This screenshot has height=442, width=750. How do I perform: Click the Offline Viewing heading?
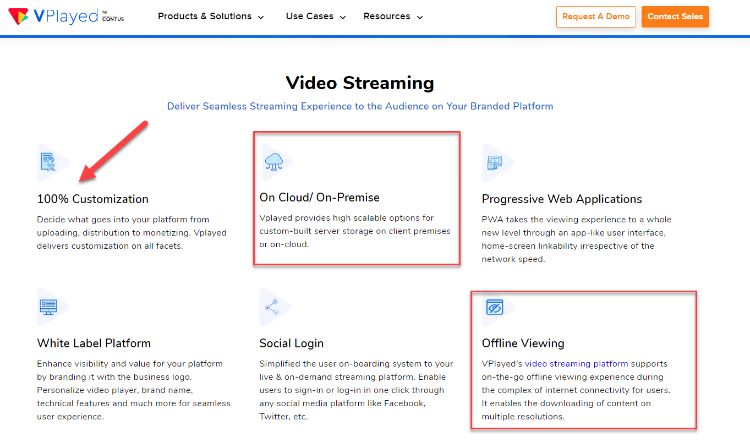[523, 343]
